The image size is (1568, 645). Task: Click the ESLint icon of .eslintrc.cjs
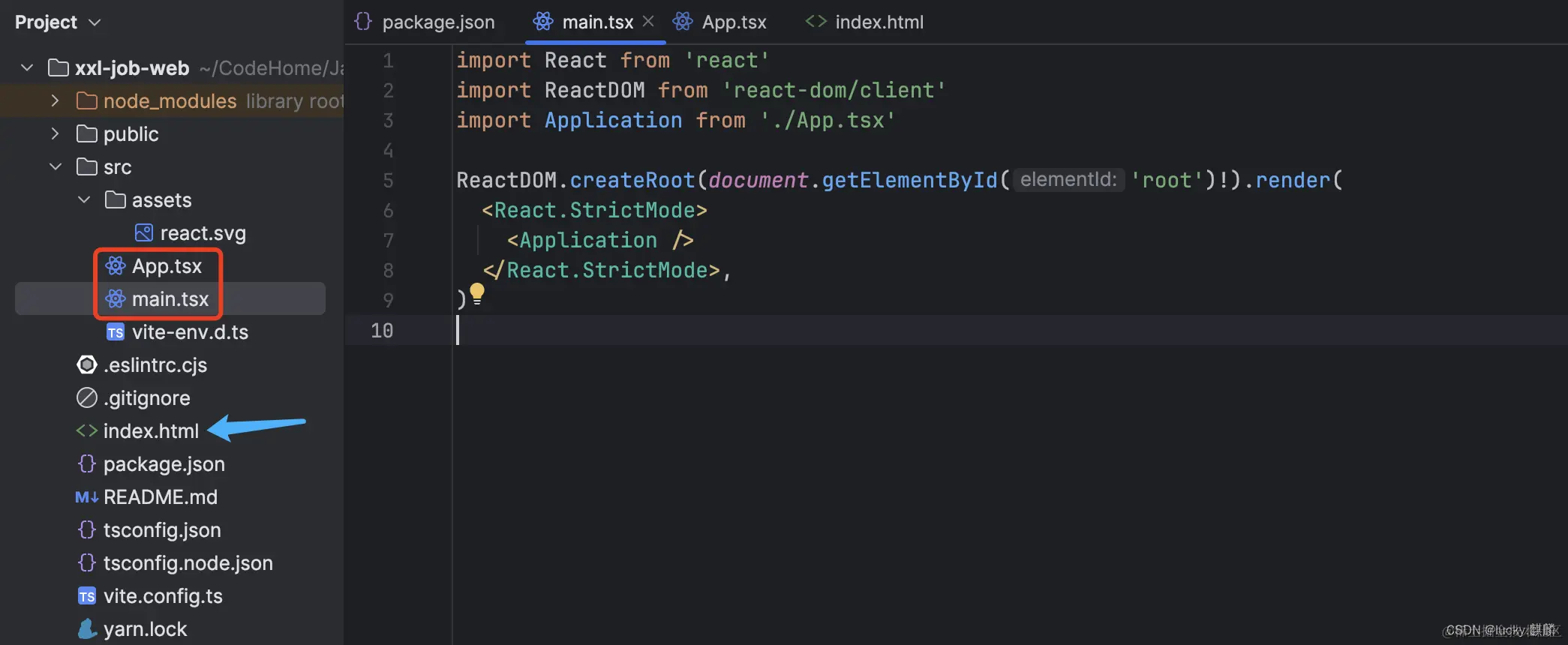[87, 364]
